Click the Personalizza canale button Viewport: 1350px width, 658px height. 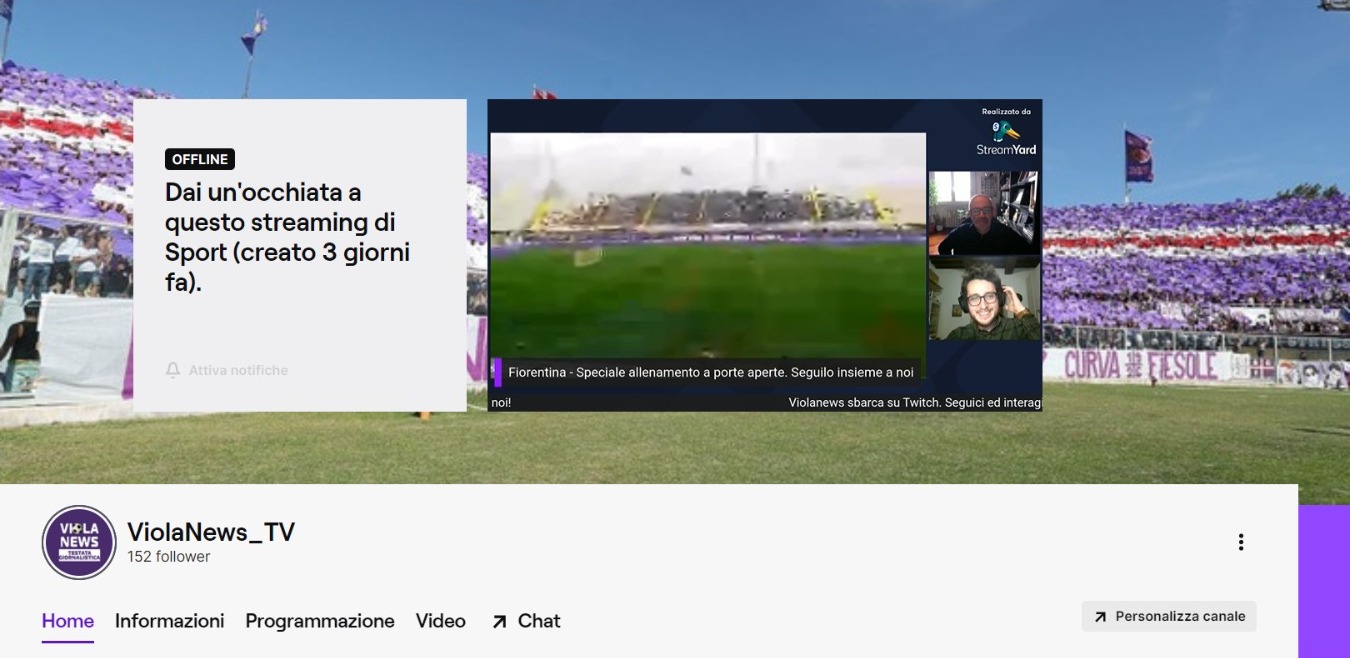pos(1169,616)
